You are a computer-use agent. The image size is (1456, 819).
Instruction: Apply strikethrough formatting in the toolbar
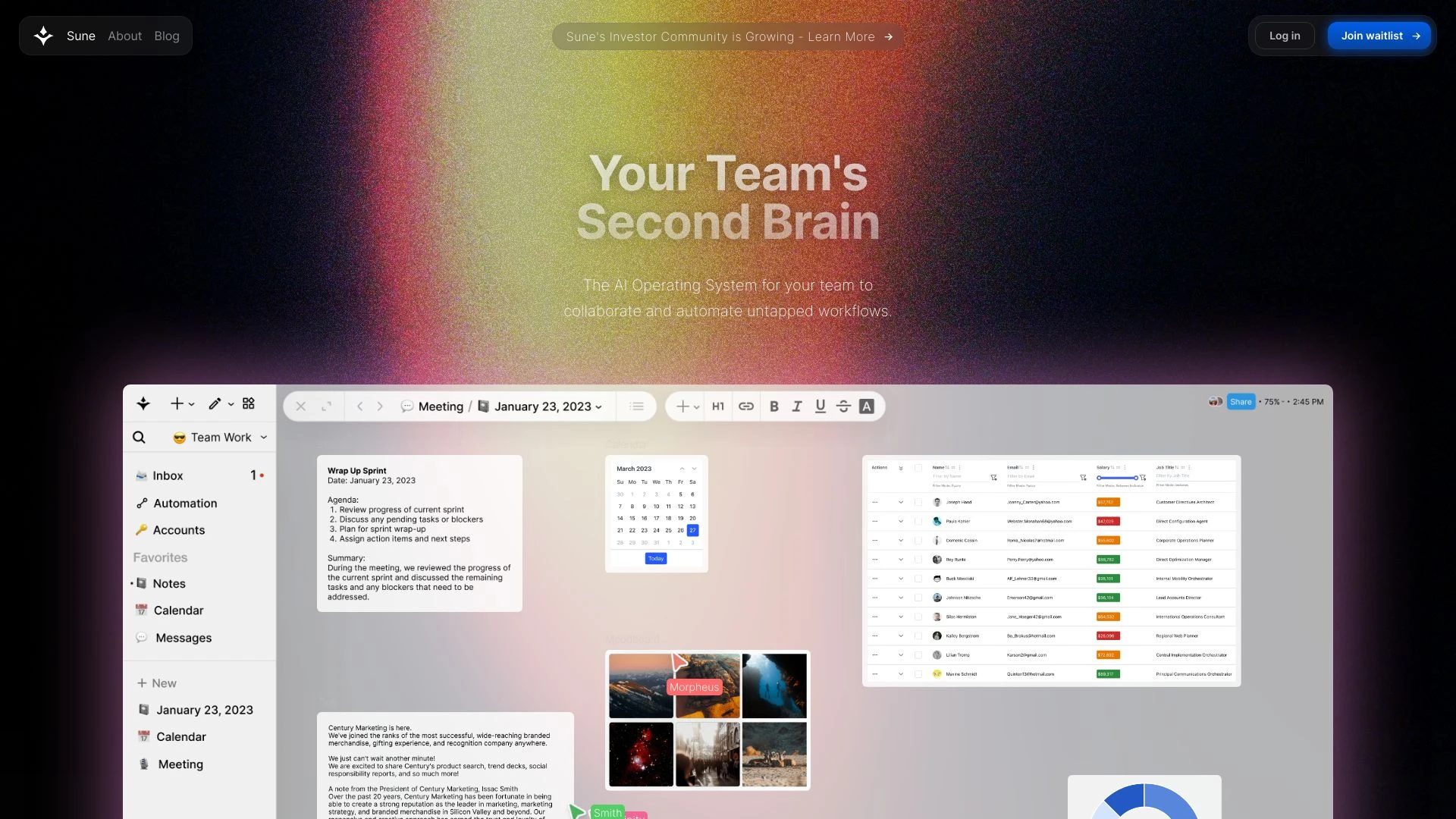click(x=843, y=406)
